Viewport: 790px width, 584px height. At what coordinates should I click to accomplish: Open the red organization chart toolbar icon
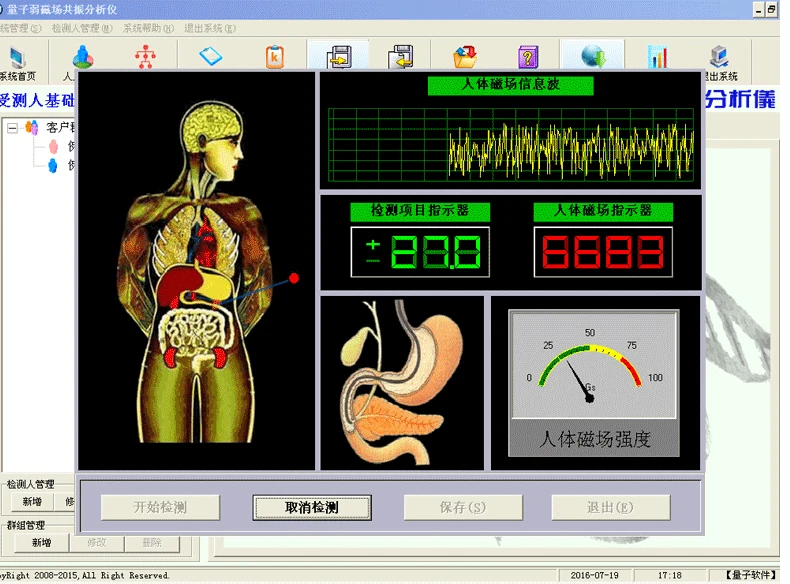click(146, 56)
